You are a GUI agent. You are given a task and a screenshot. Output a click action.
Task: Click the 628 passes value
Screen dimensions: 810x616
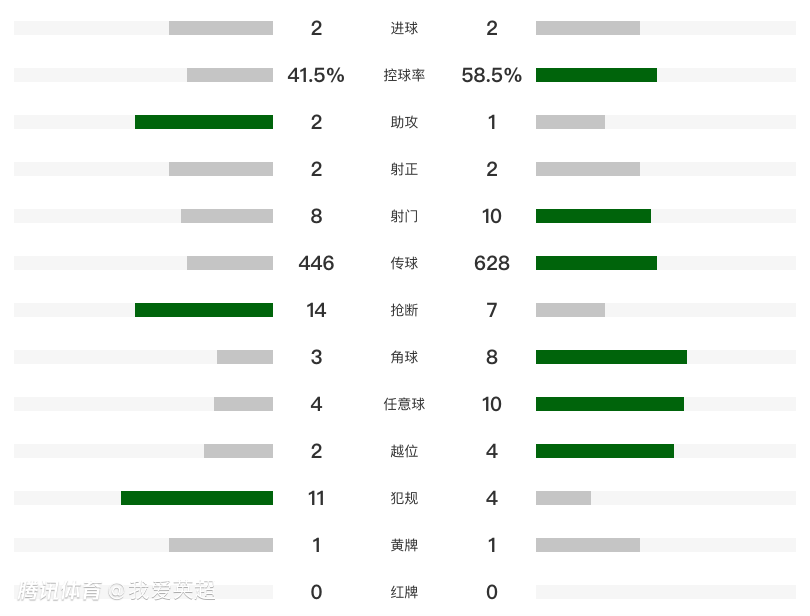coord(491,263)
